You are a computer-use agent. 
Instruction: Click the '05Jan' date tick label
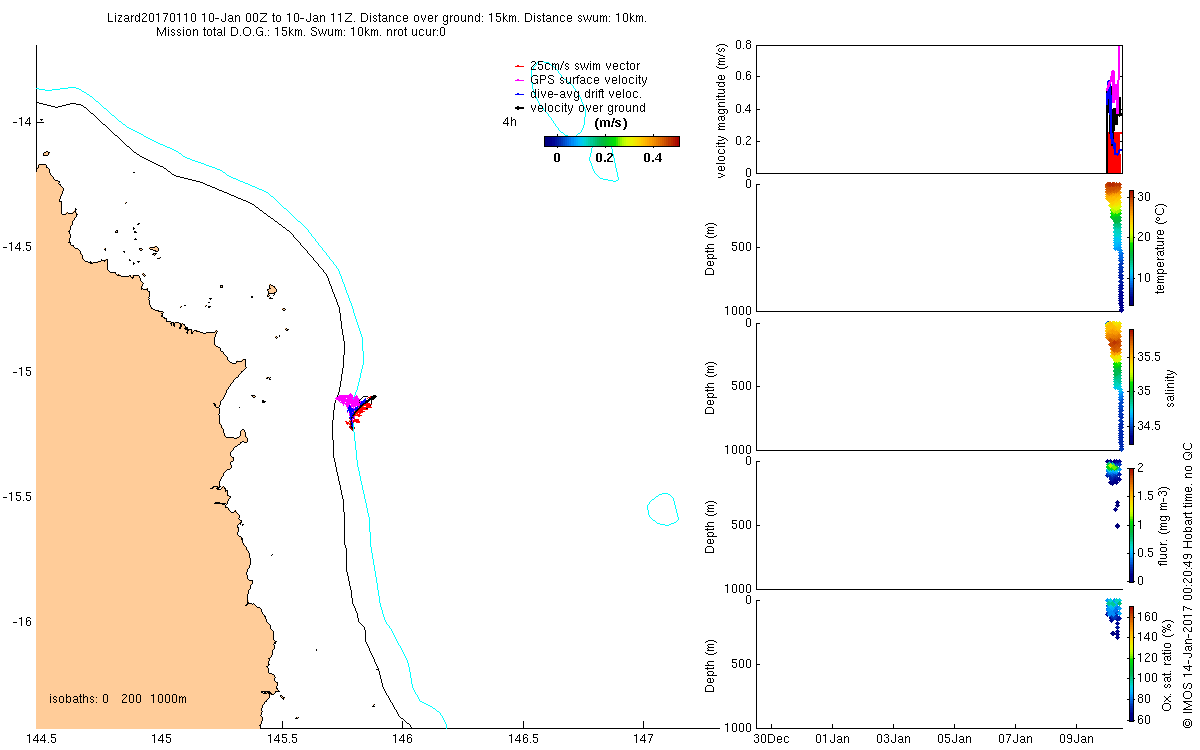954,740
